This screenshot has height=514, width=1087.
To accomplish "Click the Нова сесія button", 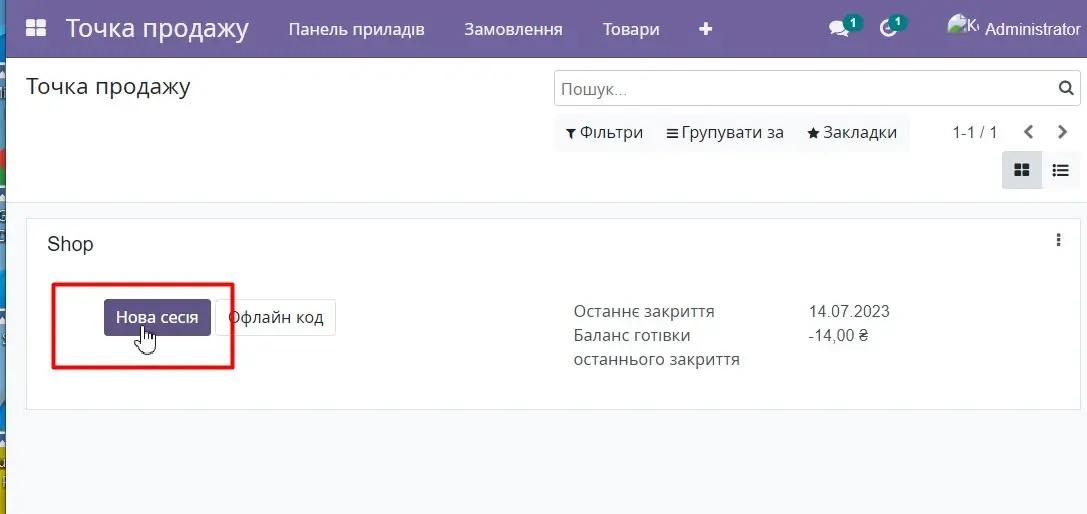I will [157, 318].
